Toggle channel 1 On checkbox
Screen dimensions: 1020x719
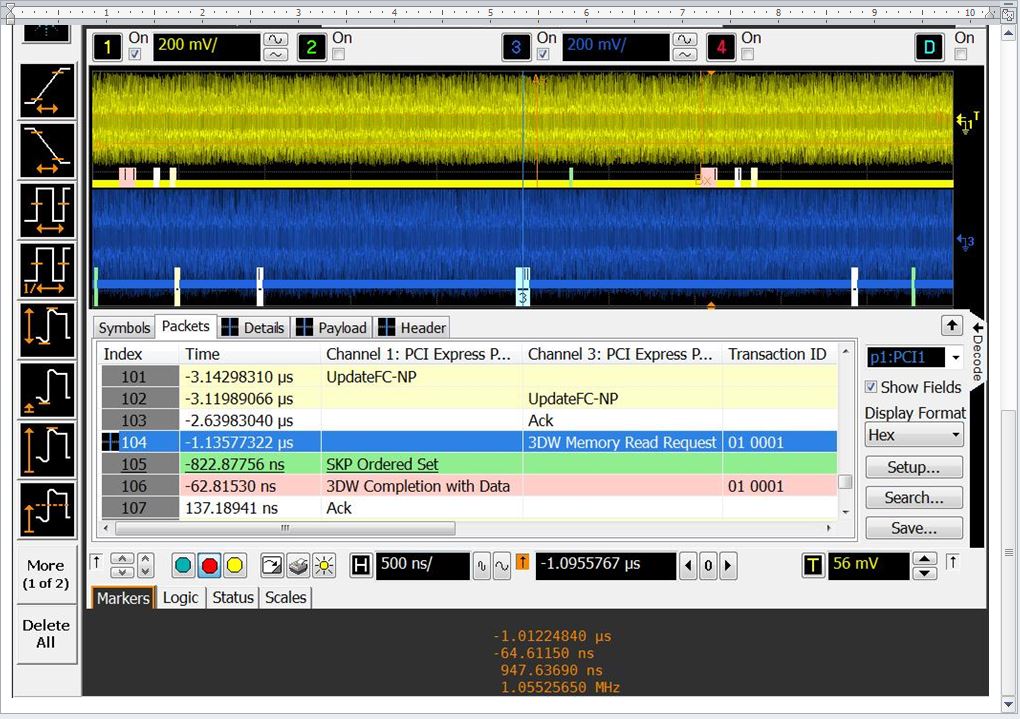(135, 54)
